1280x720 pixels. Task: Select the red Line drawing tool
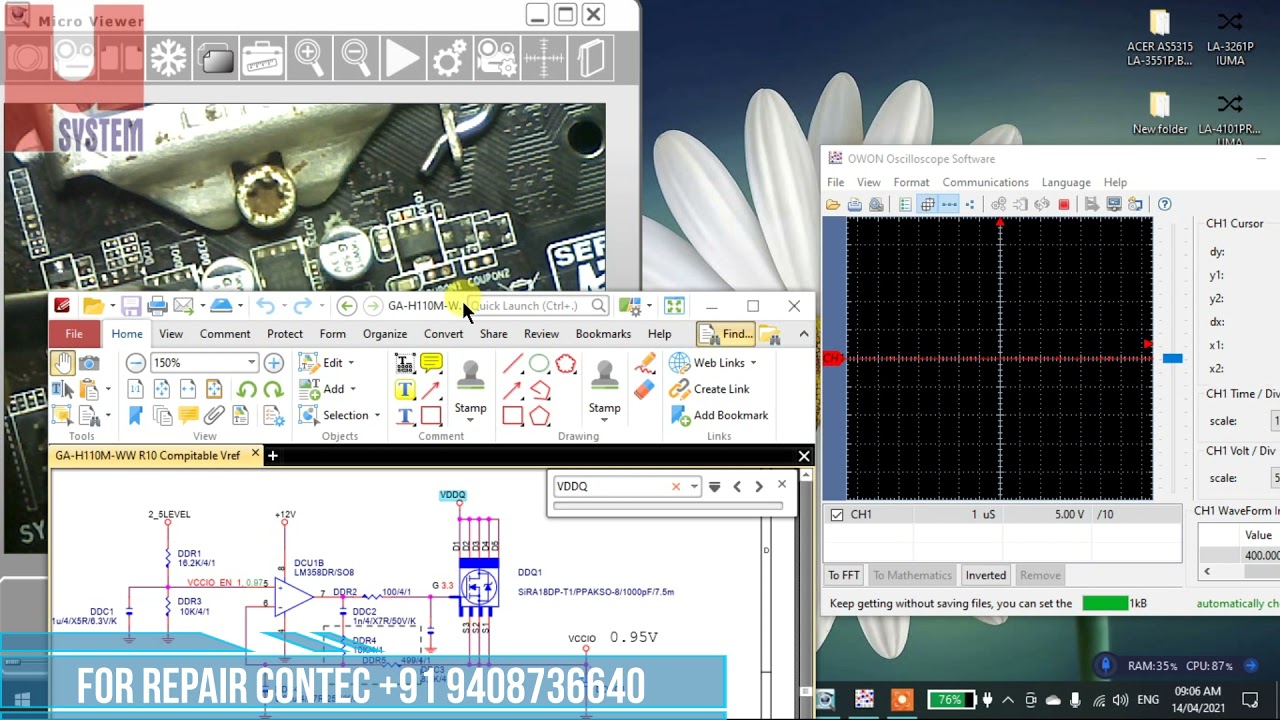[512, 363]
